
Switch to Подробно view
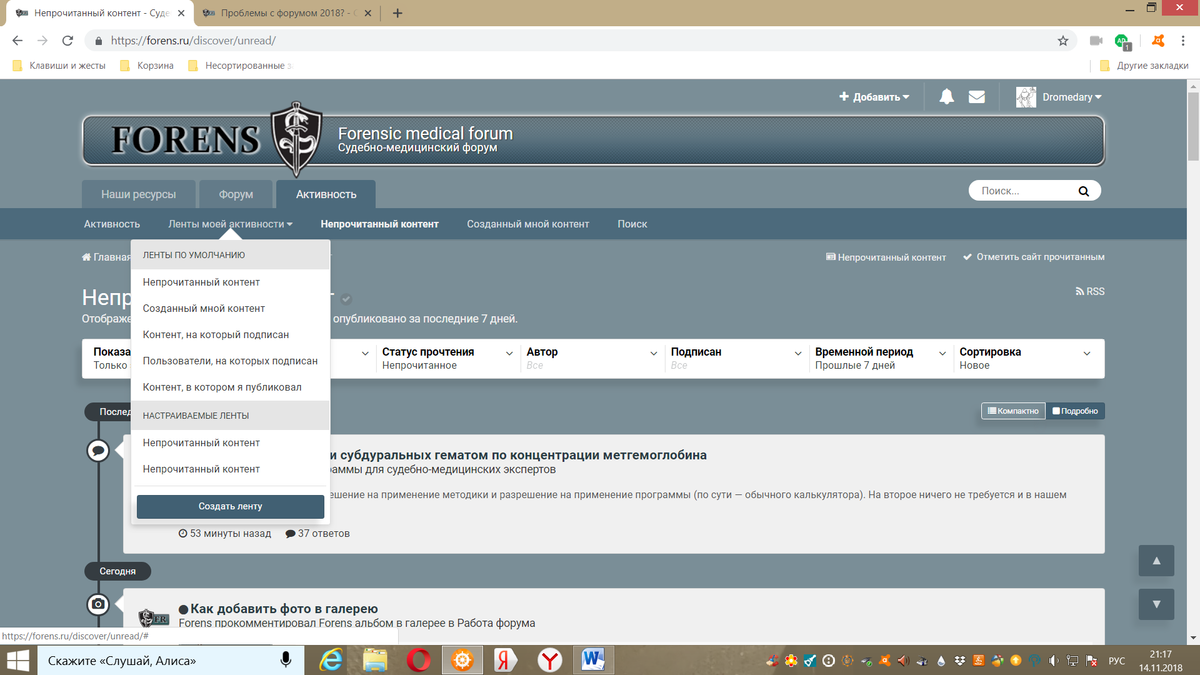1075,411
